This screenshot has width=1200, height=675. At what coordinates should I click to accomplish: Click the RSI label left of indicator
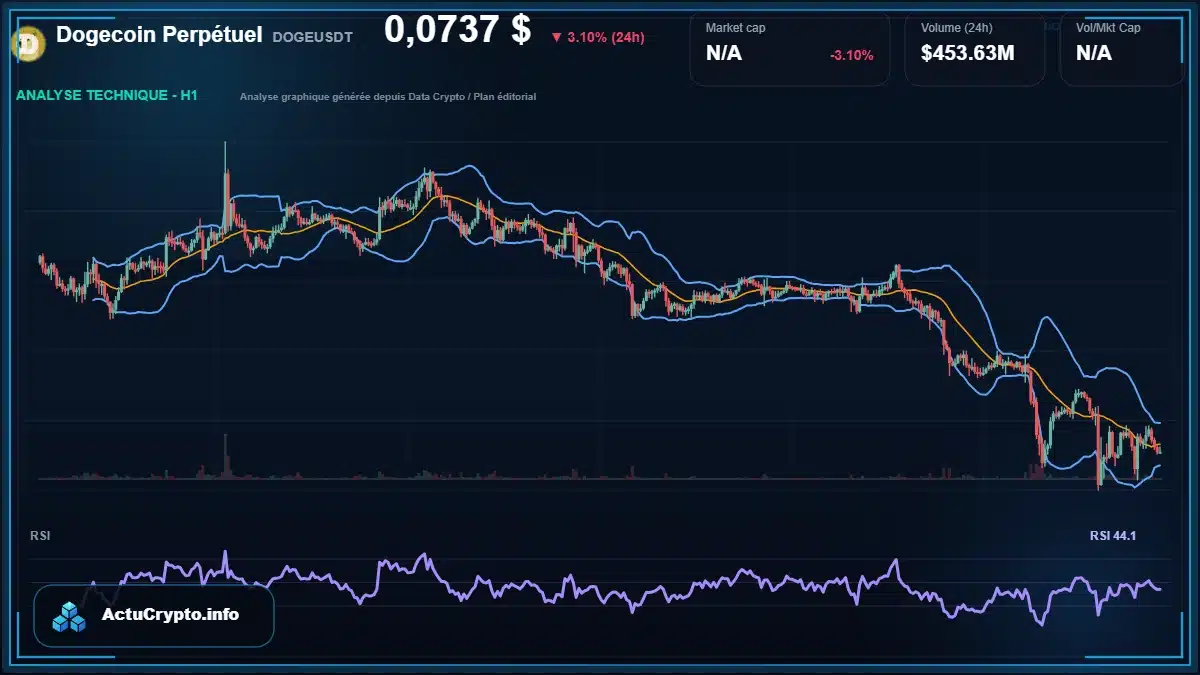[41, 536]
